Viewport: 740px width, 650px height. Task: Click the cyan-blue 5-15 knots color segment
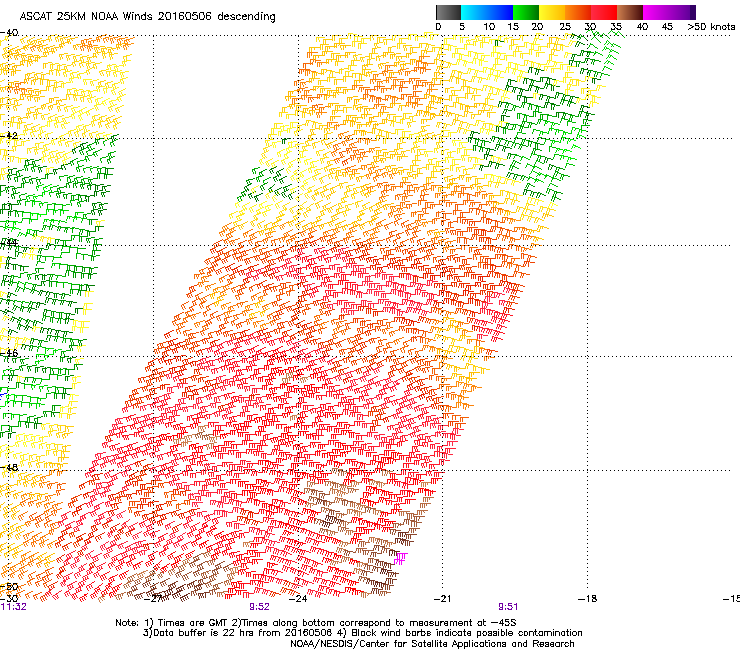(487, 12)
